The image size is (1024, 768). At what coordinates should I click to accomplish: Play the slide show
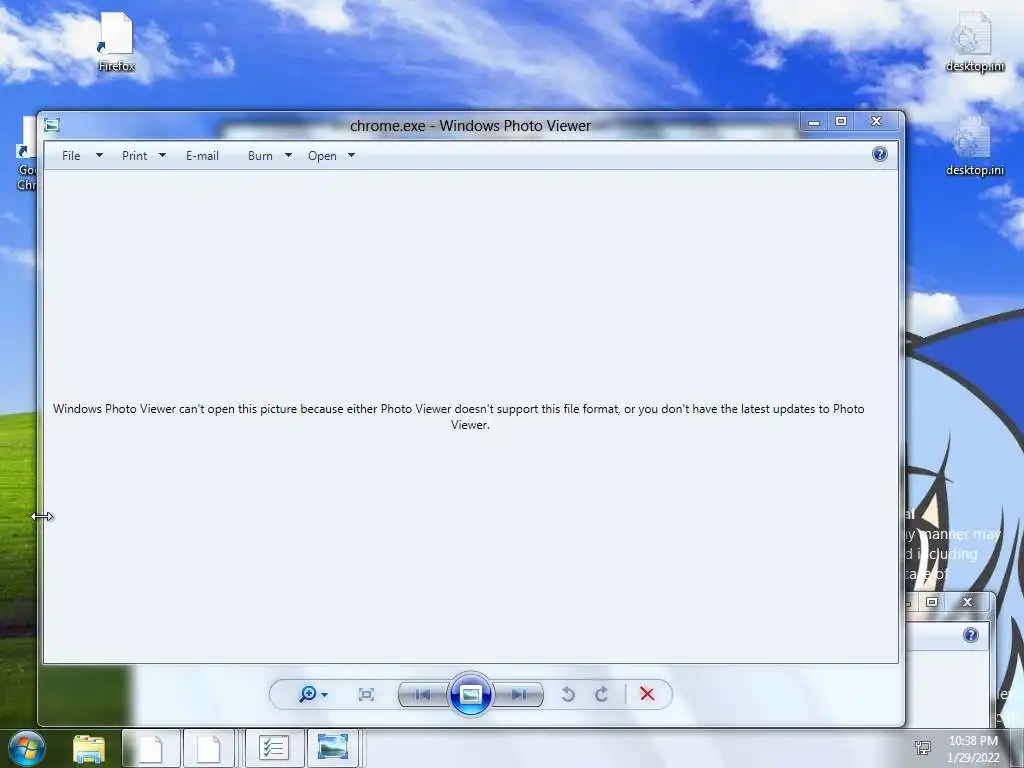[x=471, y=694]
